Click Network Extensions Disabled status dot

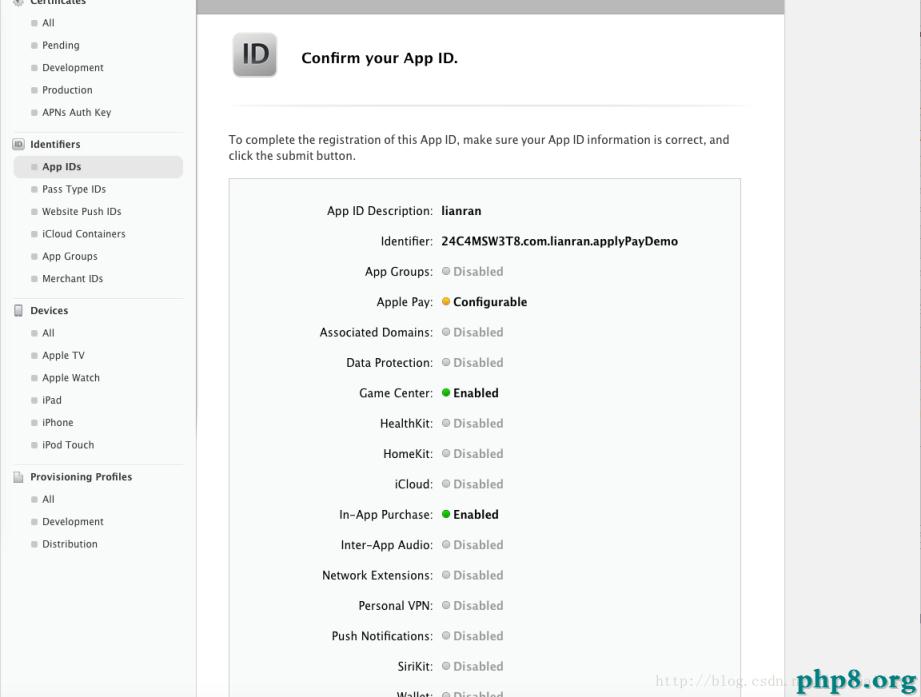coord(446,575)
